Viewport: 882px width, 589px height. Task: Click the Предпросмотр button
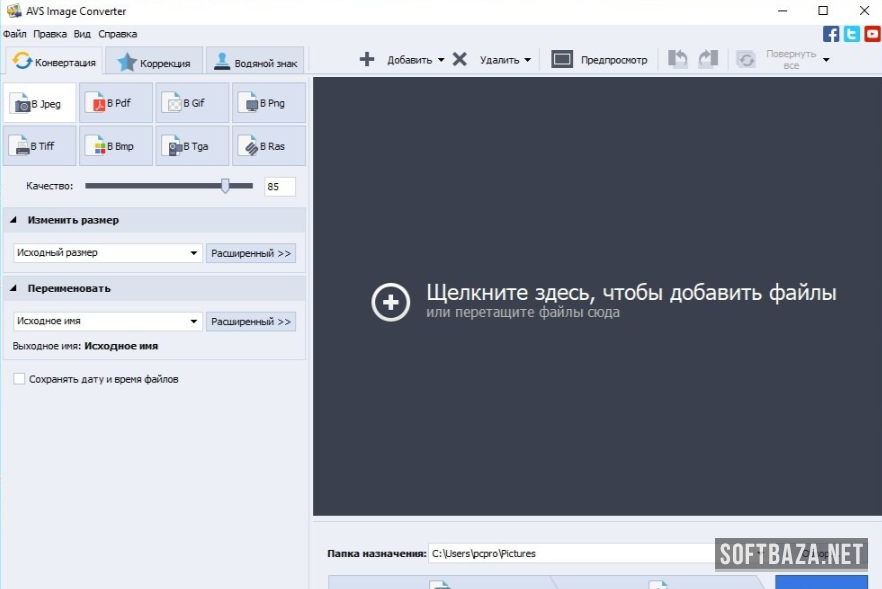pyautogui.click(x=600, y=60)
